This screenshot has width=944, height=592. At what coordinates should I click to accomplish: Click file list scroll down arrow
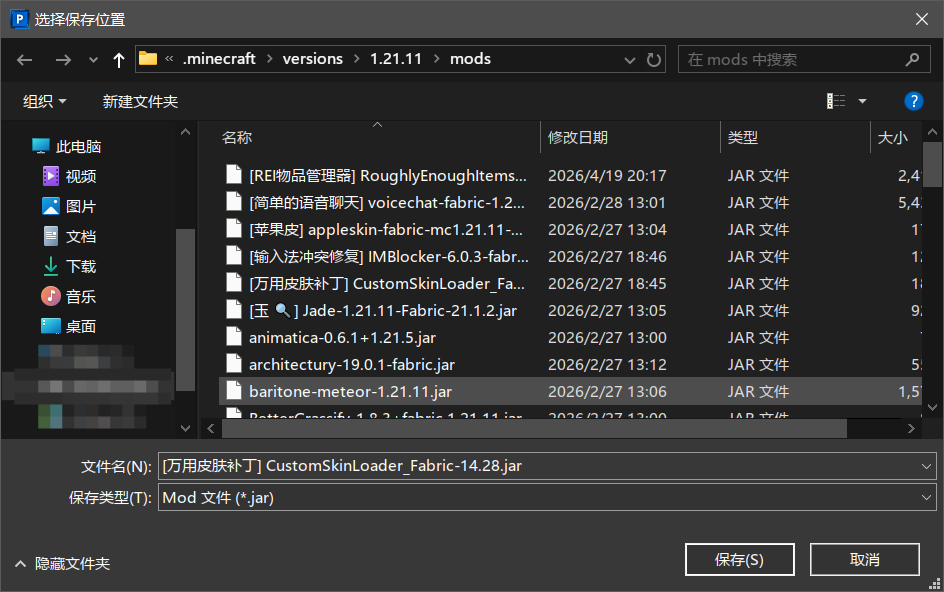coord(932,408)
